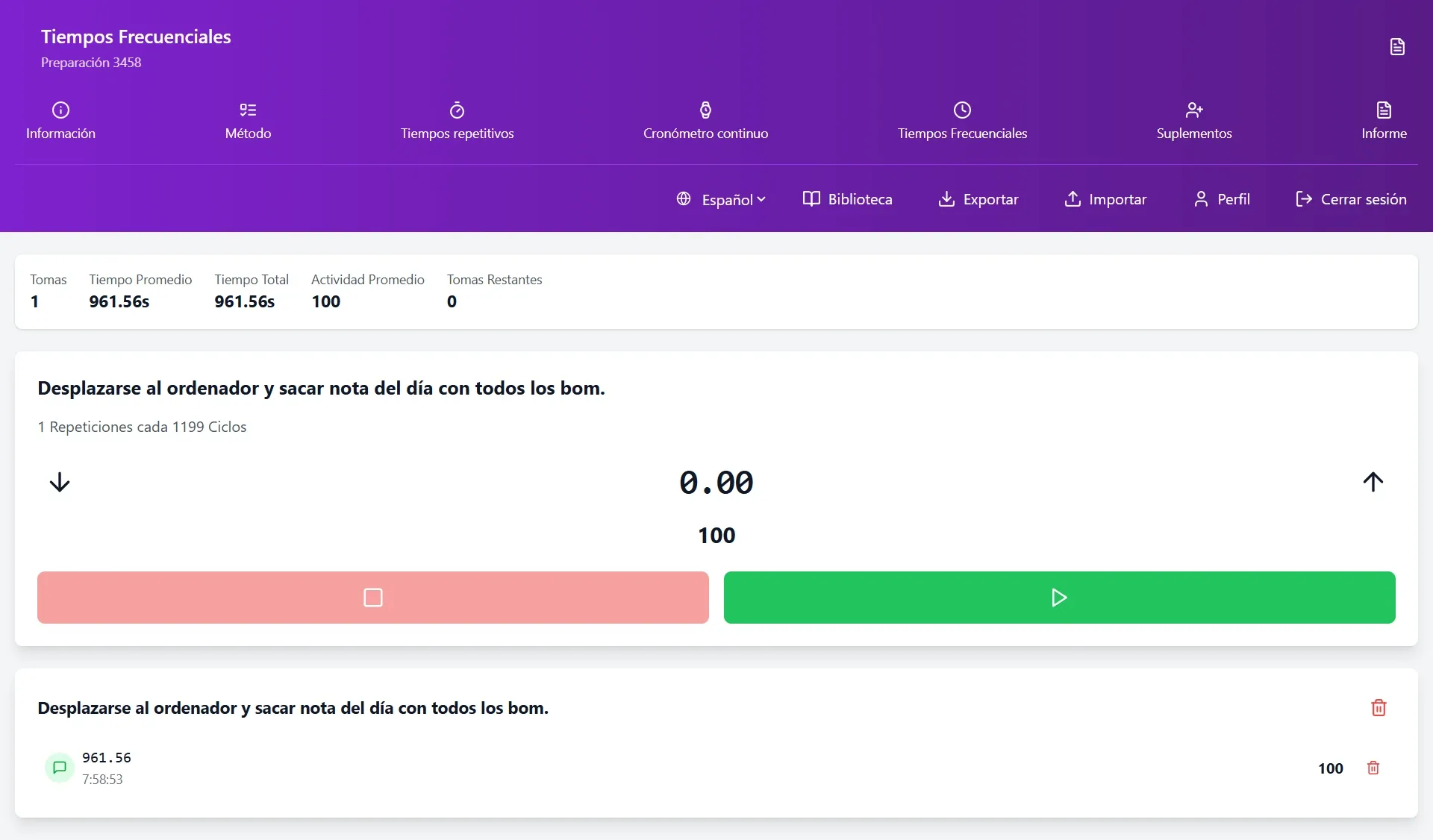Stop the timer with the red button
The width and height of the screenshot is (1433, 840).
[x=372, y=598]
